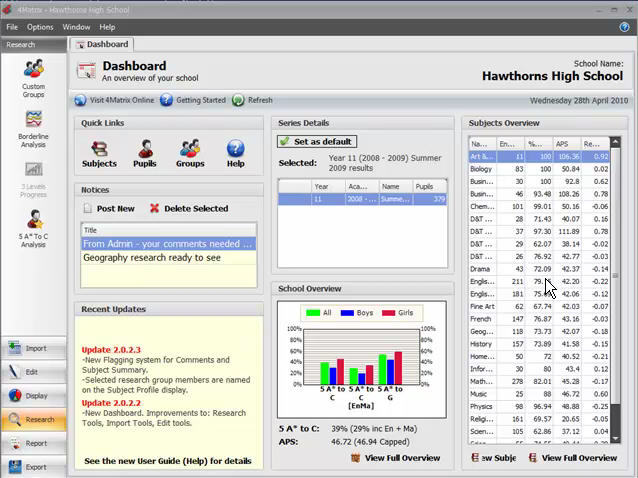
Task: Click the Groups quick link icon
Action: (190, 153)
